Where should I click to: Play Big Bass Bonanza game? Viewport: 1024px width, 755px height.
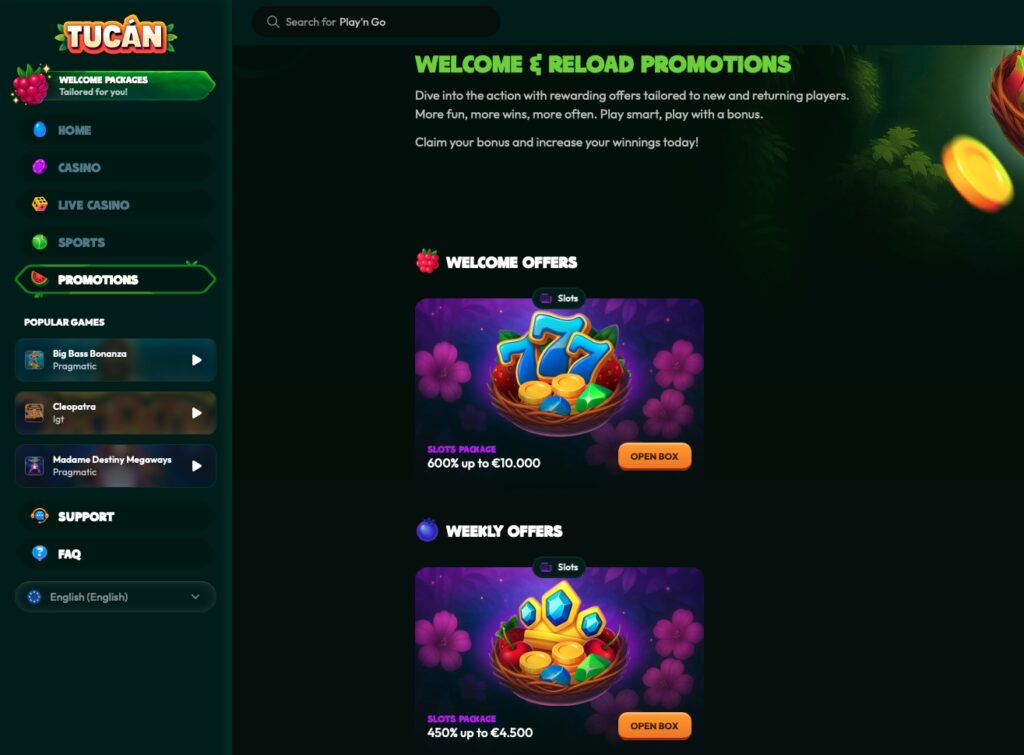coord(197,360)
